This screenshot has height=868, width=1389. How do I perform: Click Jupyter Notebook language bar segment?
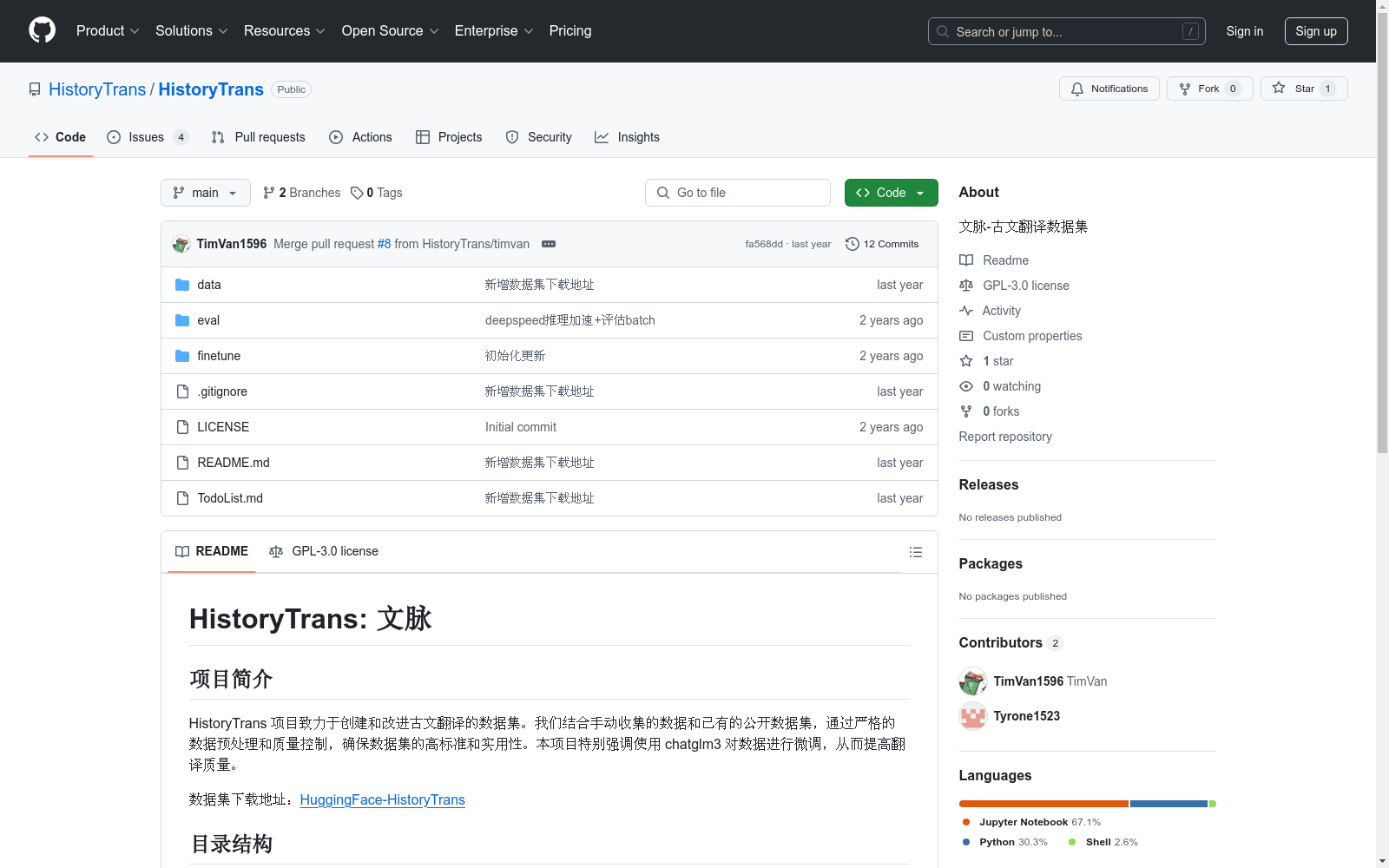pos(1043,804)
